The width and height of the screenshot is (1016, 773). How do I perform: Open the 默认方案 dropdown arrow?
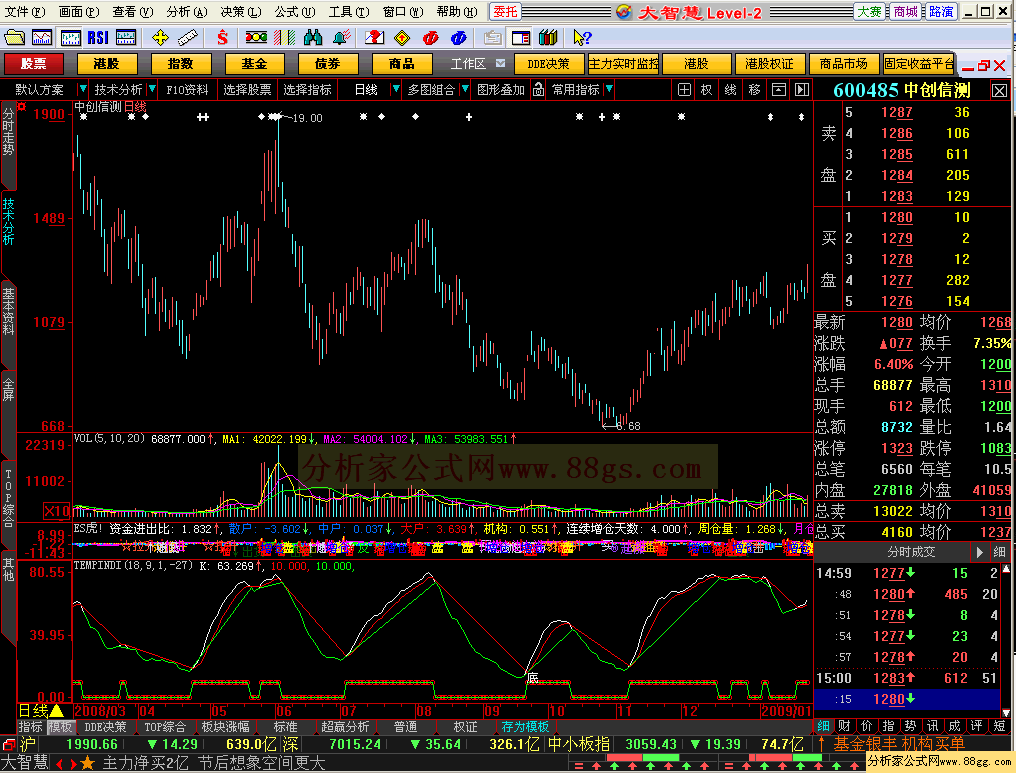click(x=82, y=89)
